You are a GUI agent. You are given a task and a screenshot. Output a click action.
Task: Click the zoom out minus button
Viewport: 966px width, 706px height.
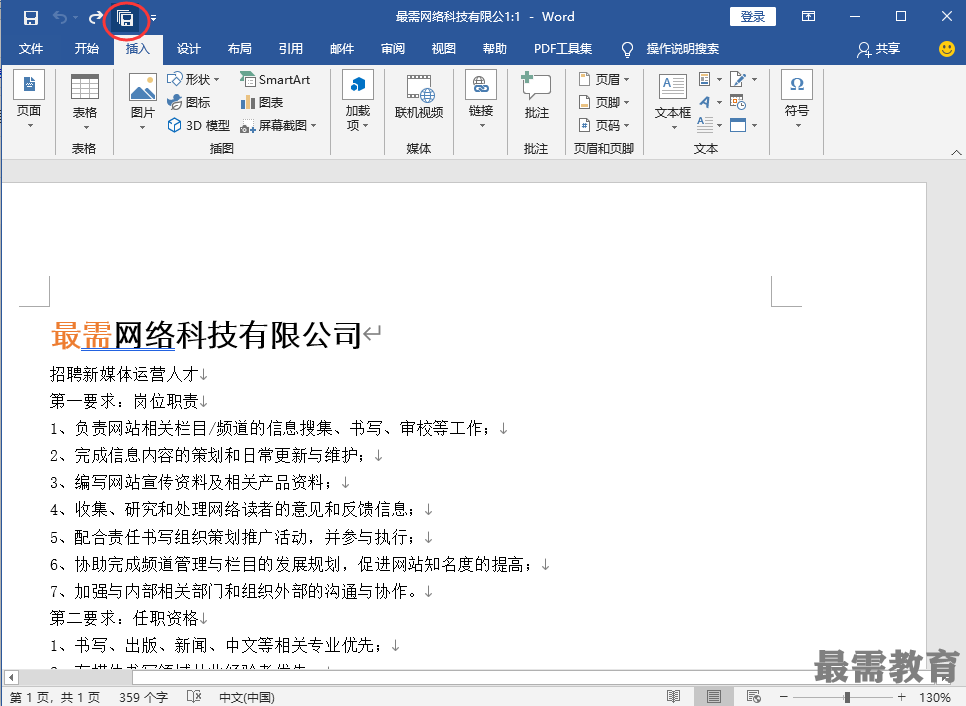pos(784,697)
